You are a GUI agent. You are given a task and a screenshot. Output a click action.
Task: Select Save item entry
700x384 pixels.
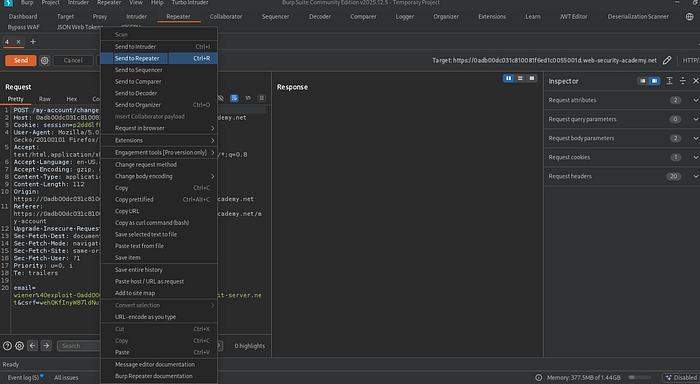coord(159,258)
